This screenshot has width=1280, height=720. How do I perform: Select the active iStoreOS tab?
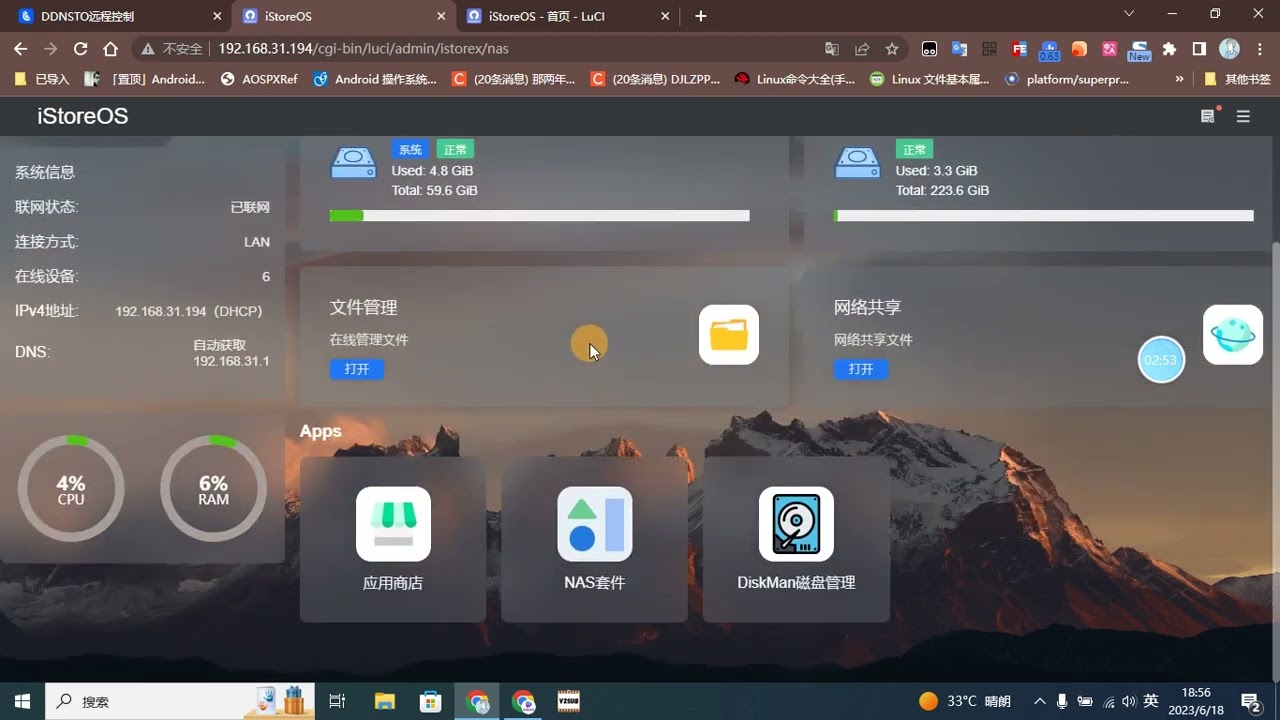[343, 16]
